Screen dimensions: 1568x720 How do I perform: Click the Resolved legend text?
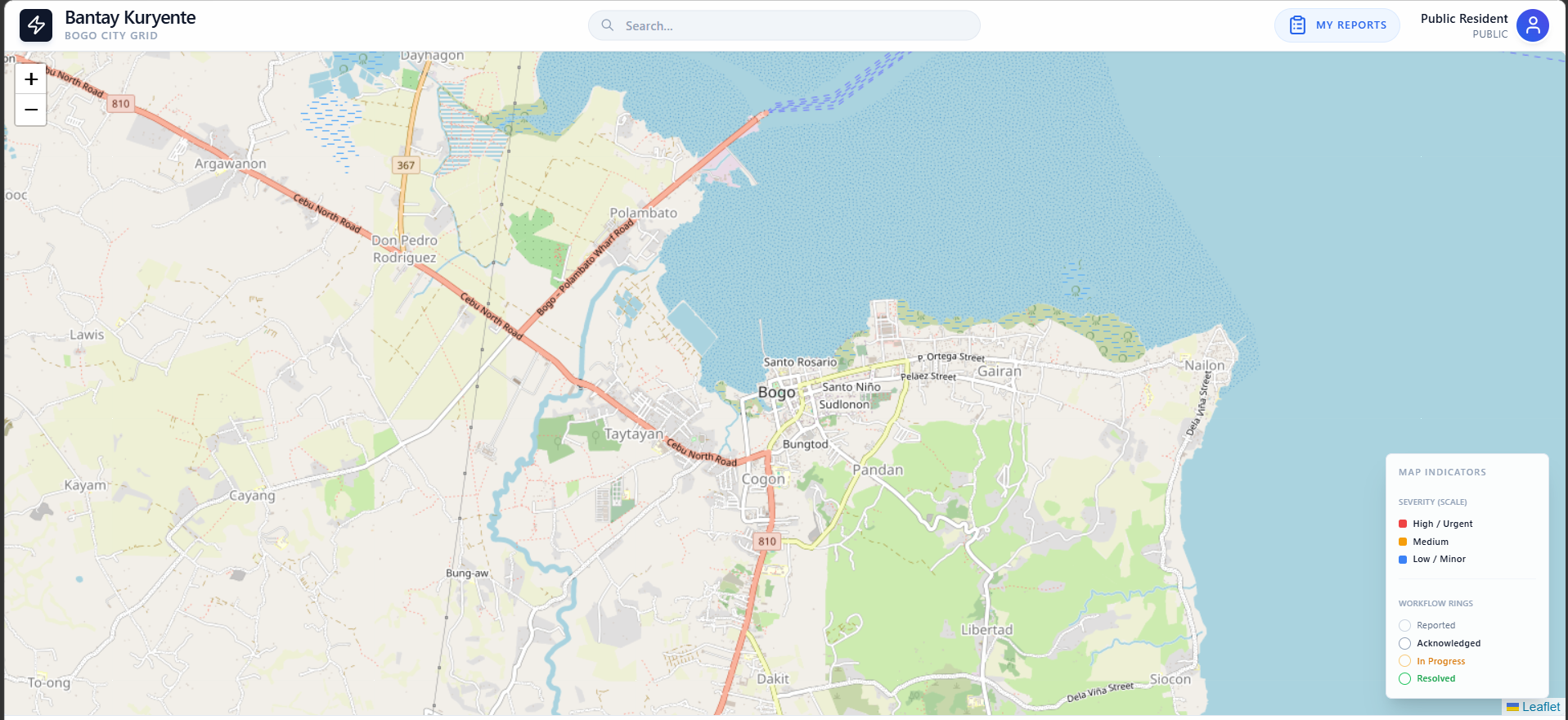tap(1435, 679)
